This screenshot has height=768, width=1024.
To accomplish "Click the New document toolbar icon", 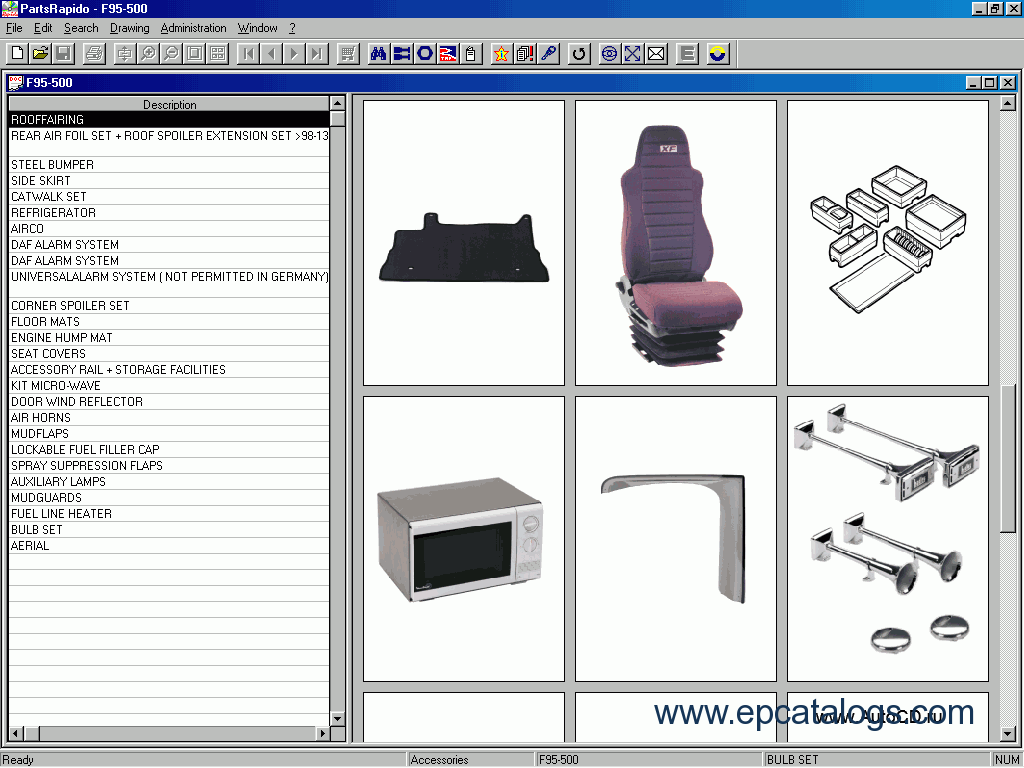I will (18, 54).
